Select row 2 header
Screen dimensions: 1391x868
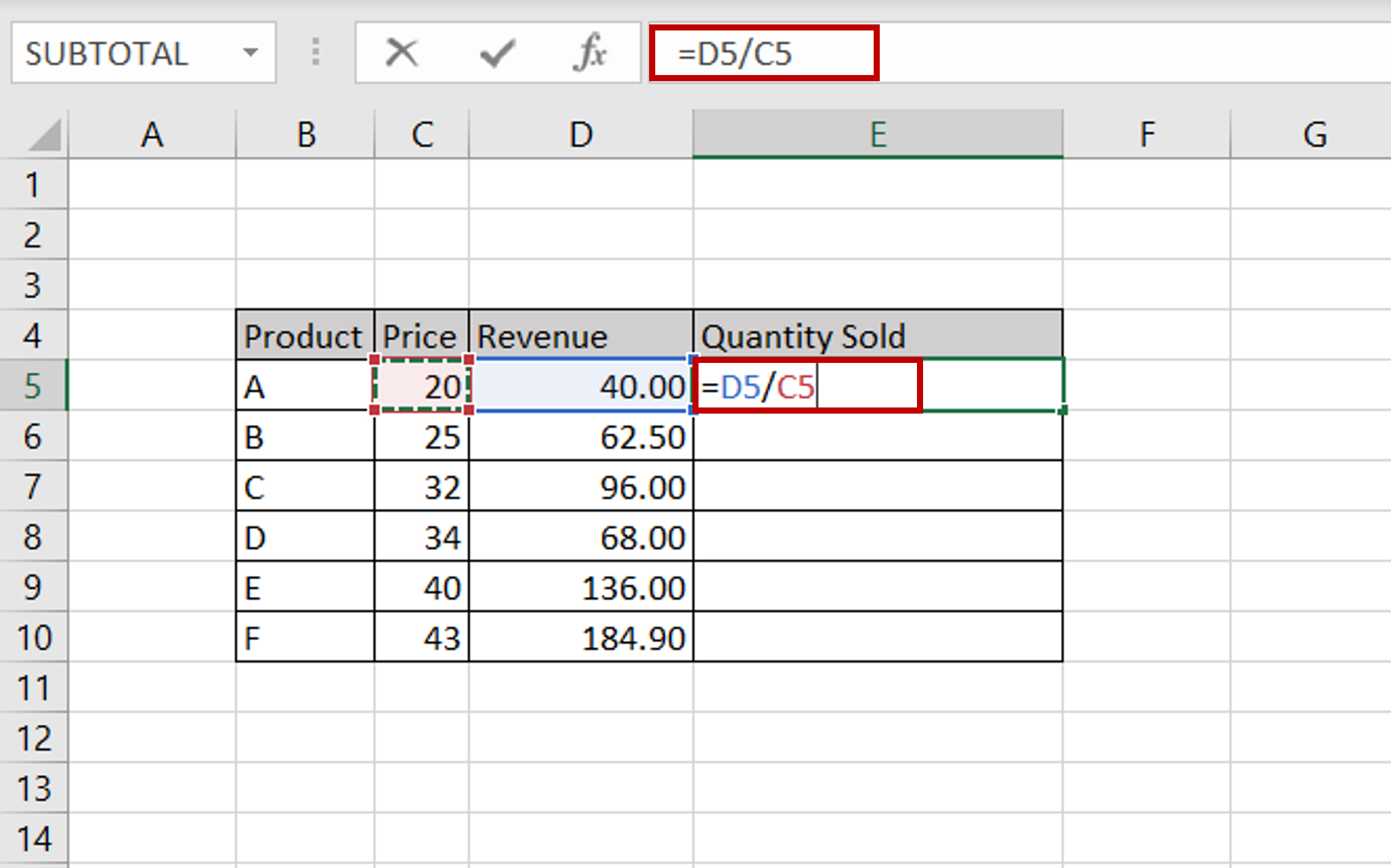coord(34,235)
